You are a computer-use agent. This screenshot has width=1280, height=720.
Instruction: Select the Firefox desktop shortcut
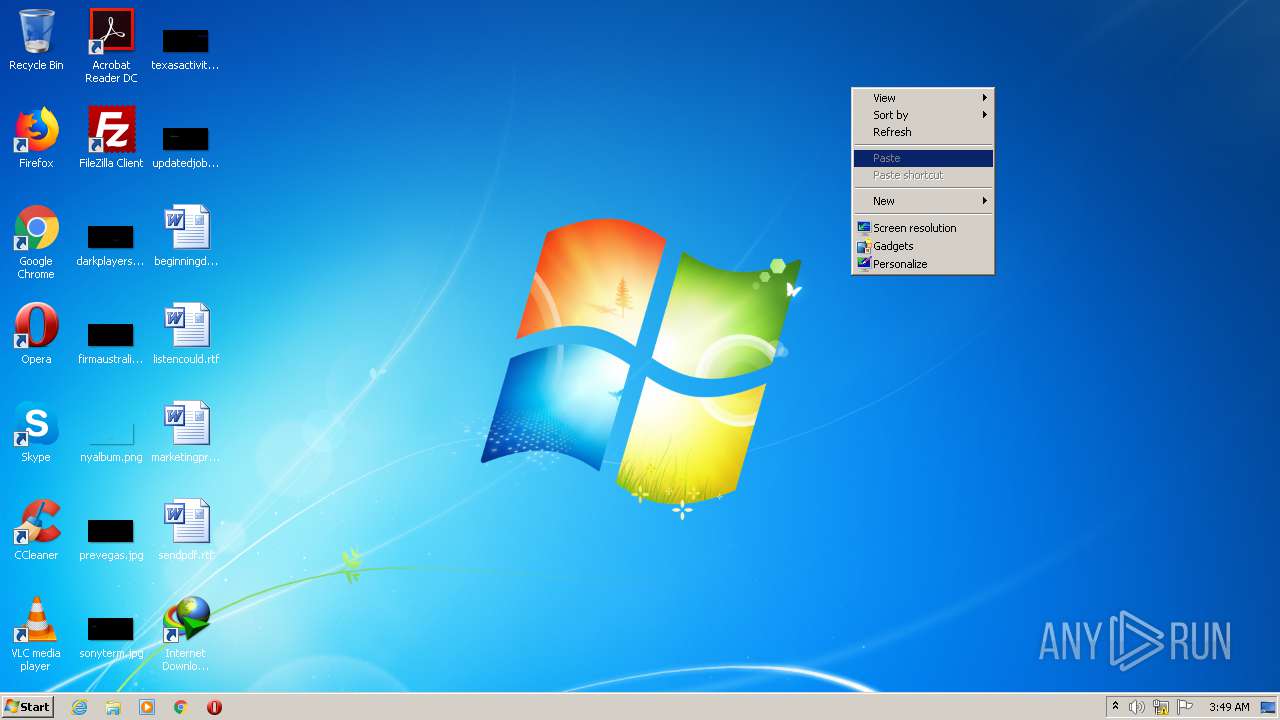coord(36,138)
